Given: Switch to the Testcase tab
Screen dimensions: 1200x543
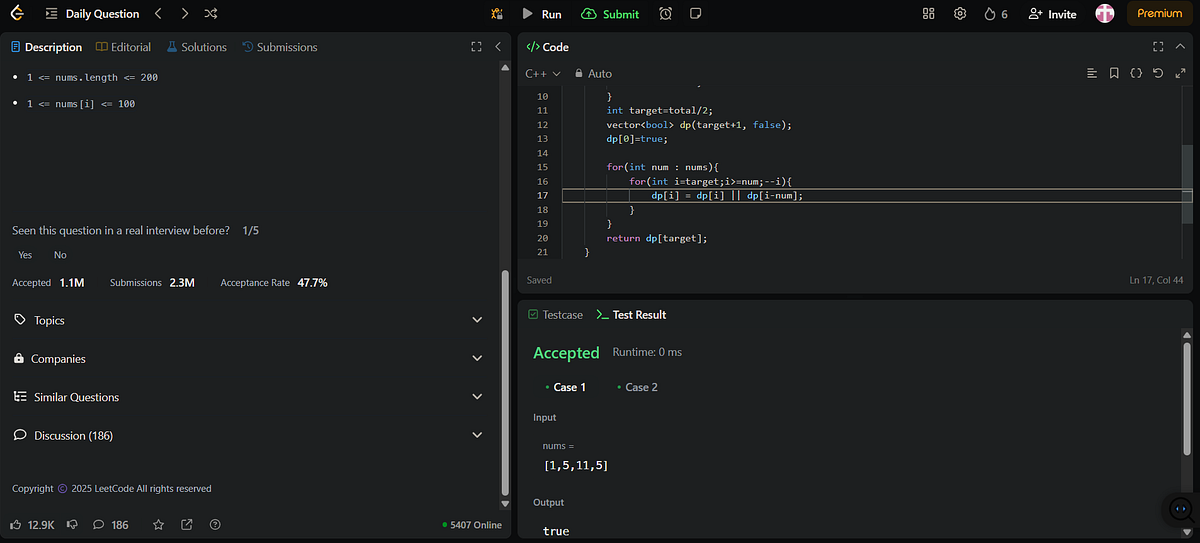Looking at the screenshot, I should [555, 314].
